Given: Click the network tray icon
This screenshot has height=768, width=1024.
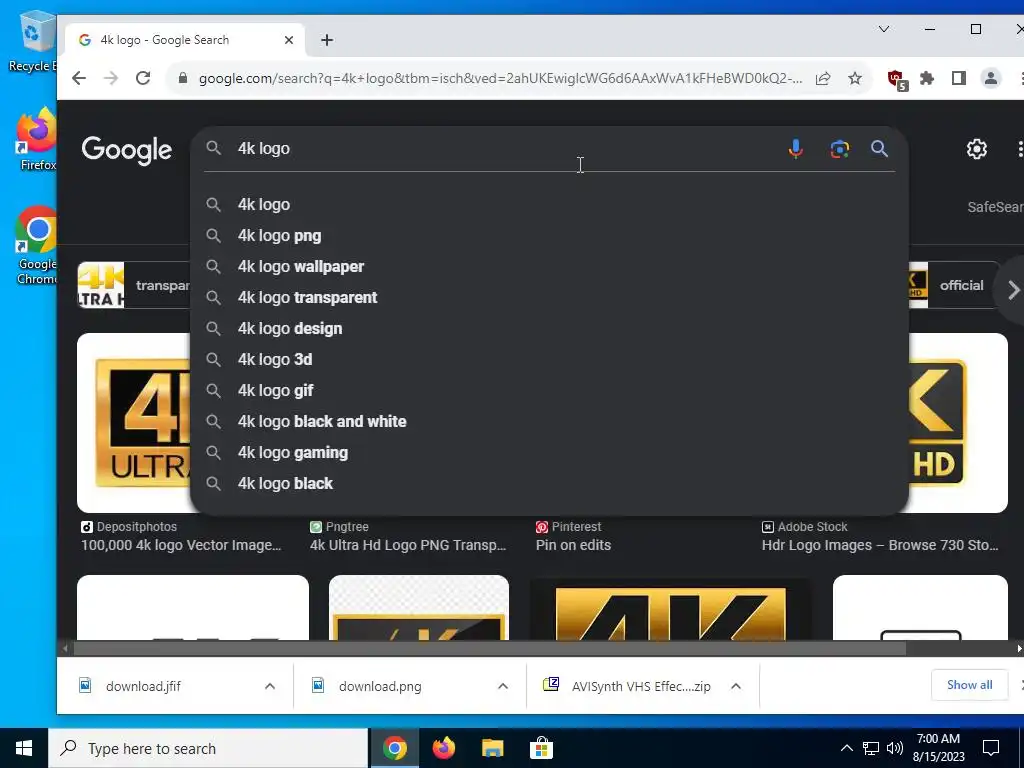Looking at the screenshot, I should (871, 748).
